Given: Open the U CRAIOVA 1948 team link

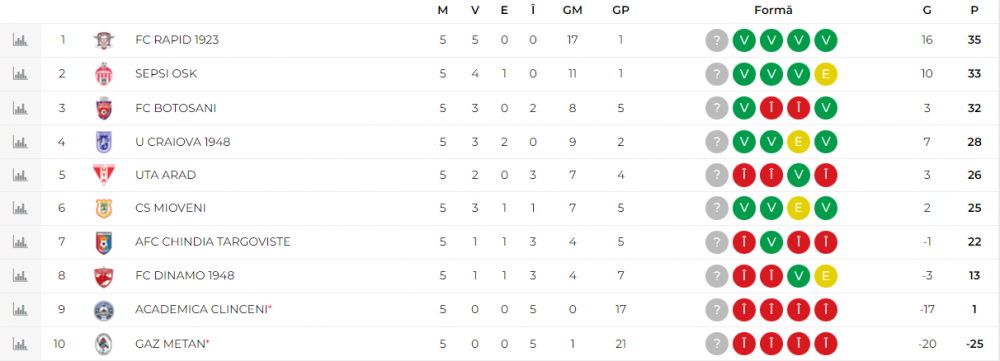Looking at the screenshot, I should 182,142.
